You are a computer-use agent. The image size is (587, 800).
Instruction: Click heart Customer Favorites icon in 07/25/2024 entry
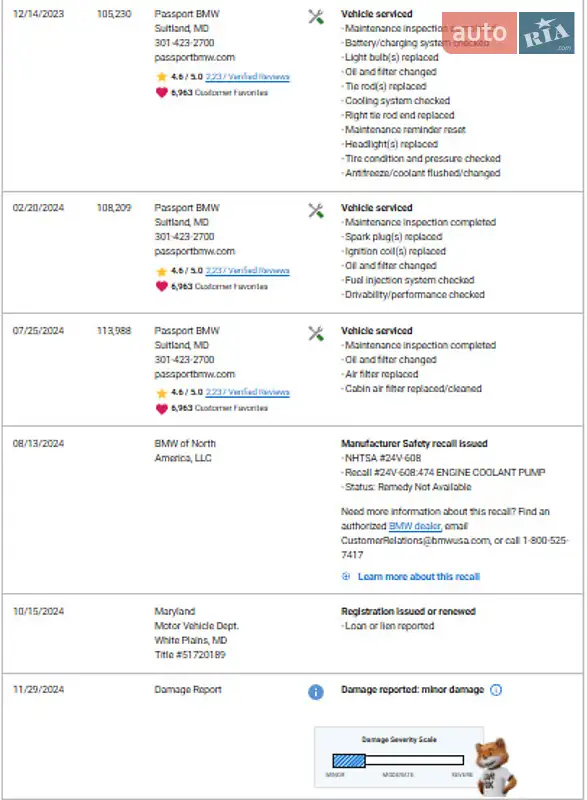pos(162,408)
